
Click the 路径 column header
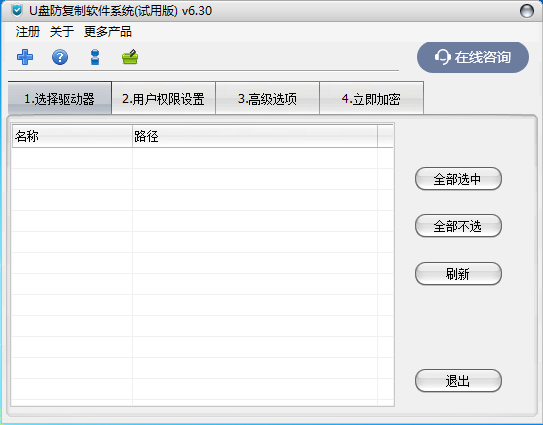255,136
